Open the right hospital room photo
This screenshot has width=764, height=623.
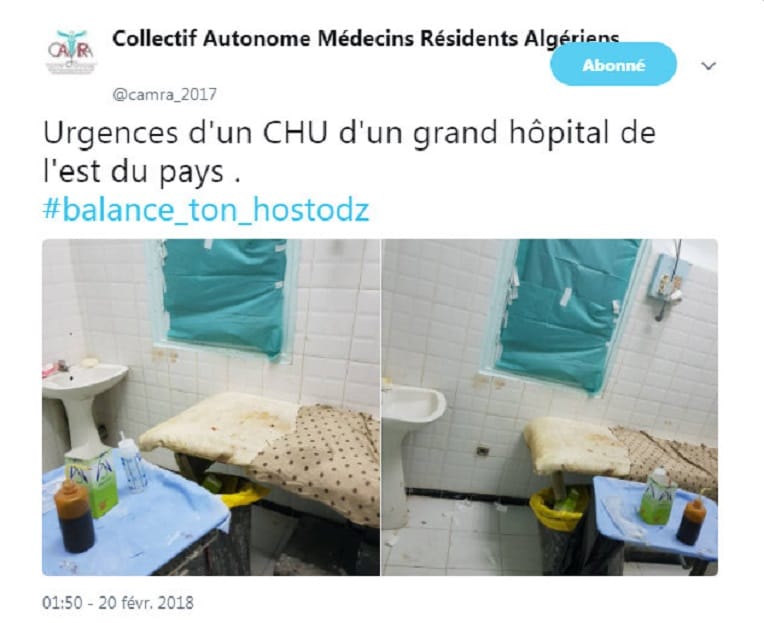[x=550, y=407]
